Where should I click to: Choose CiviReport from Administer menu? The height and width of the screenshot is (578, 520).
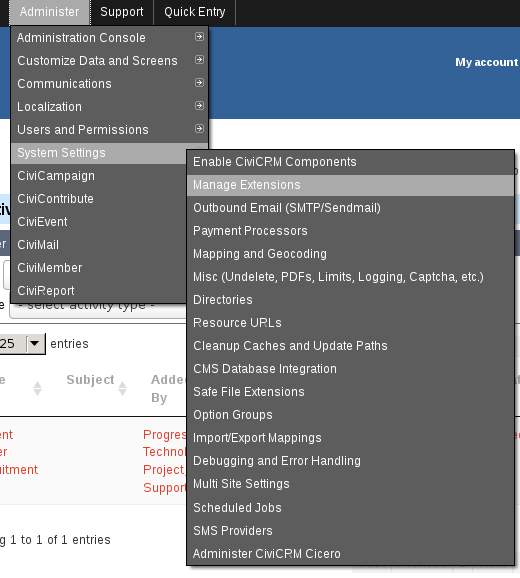click(x=99, y=291)
